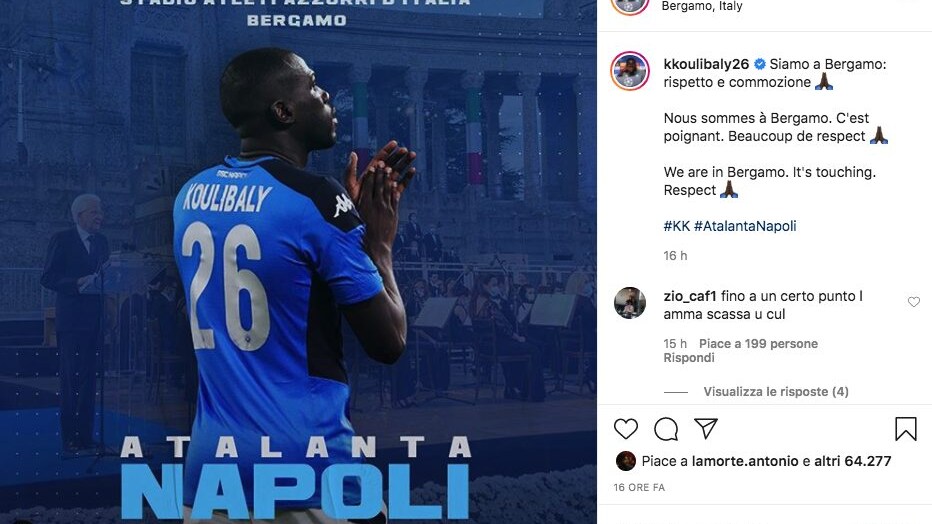Click verified badge next to kkoulibaly26
932x524 pixels.
tap(759, 64)
